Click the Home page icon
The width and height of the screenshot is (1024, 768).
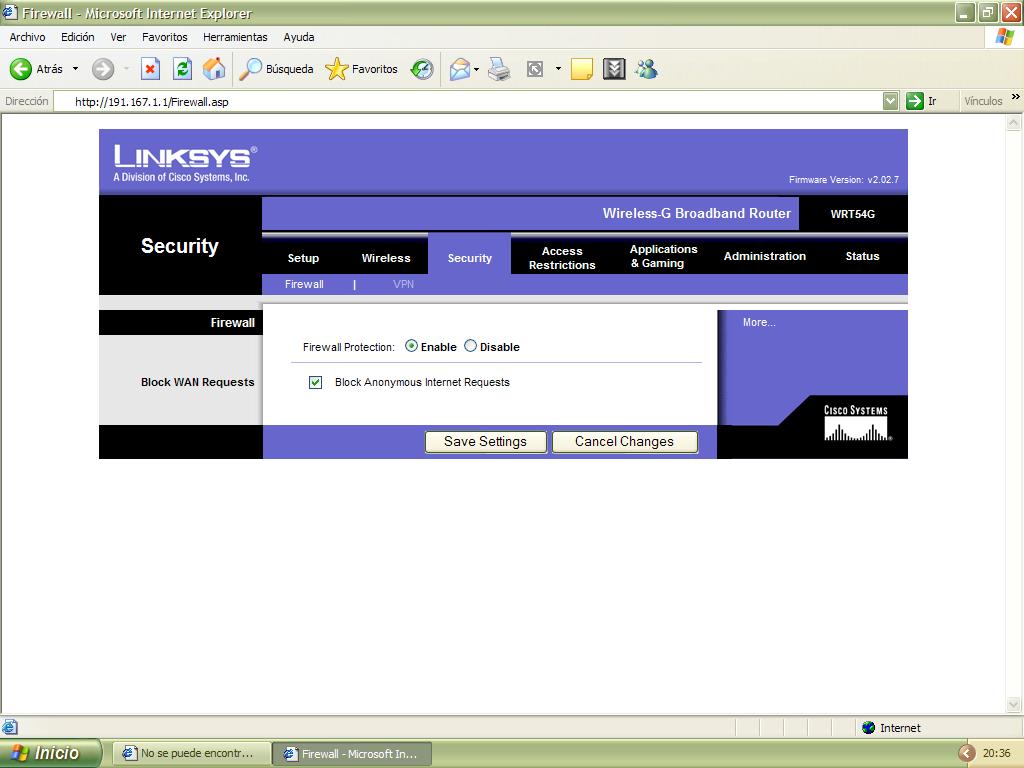pyautogui.click(x=214, y=69)
